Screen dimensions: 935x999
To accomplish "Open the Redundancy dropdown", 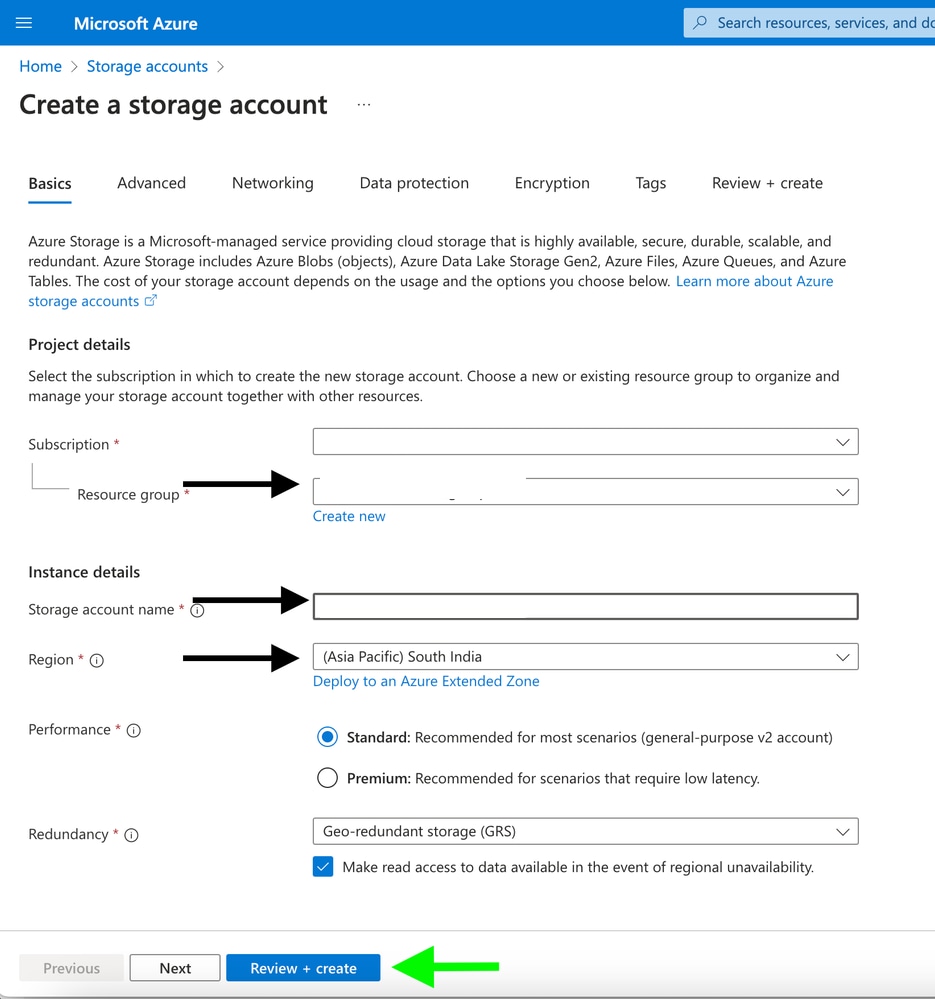I will point(585,831).
